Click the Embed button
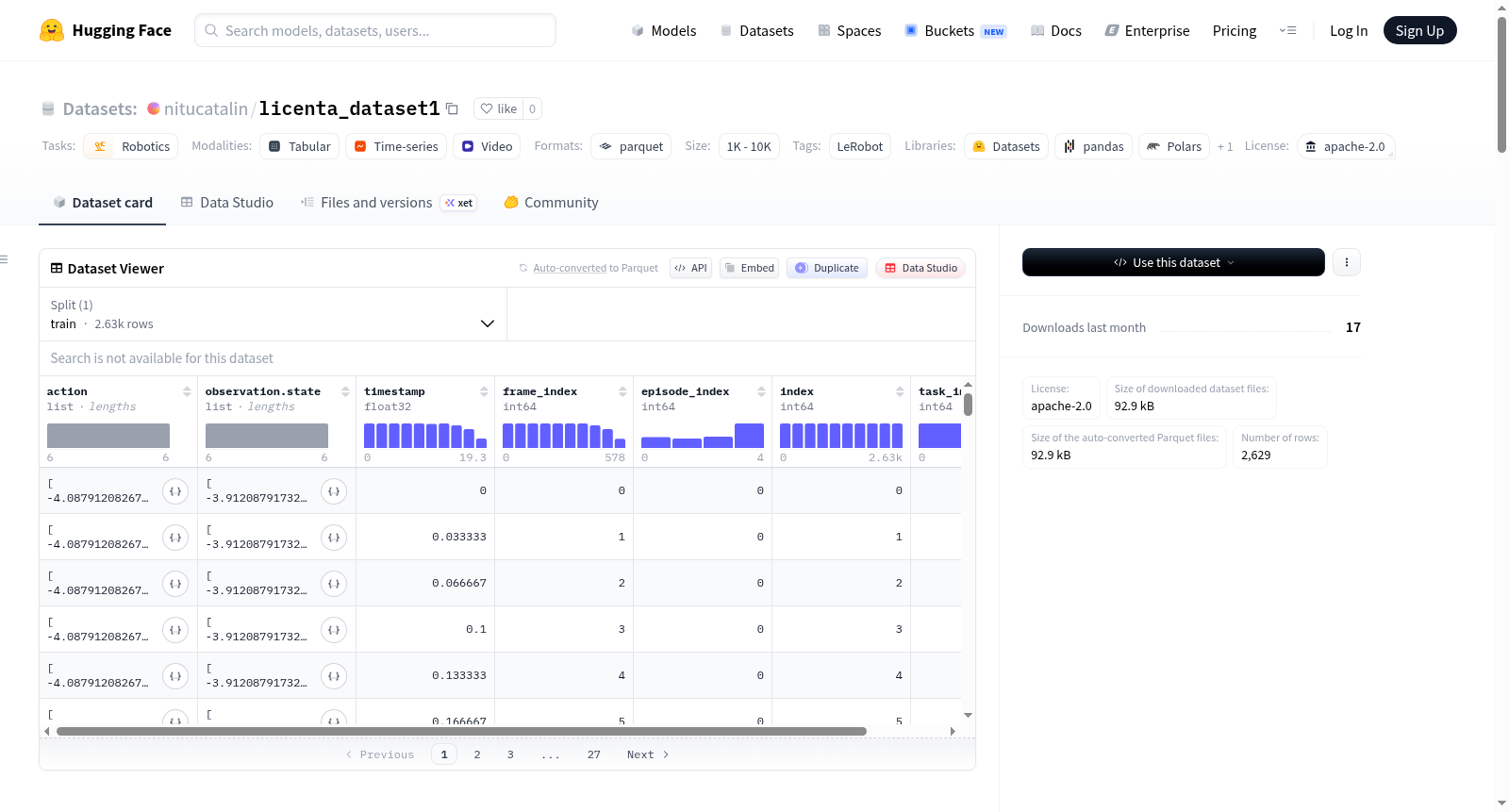Image resolution: width=1509 pixels, height=812 pixels. point(750,268)
